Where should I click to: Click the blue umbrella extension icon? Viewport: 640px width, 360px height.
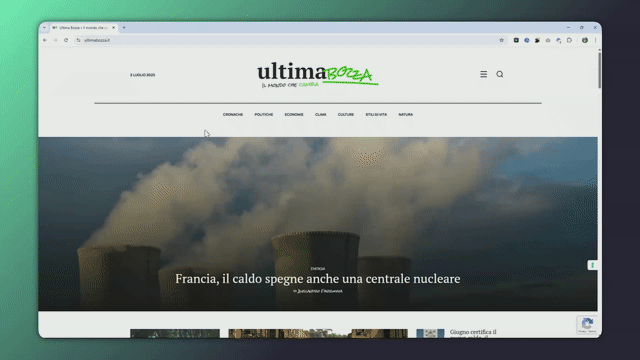[559, 40]
